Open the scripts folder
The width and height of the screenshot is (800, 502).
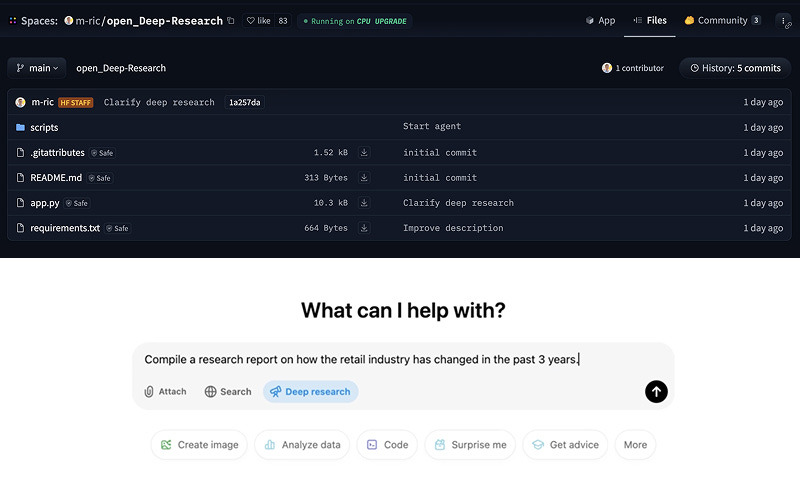pos(44,128)
